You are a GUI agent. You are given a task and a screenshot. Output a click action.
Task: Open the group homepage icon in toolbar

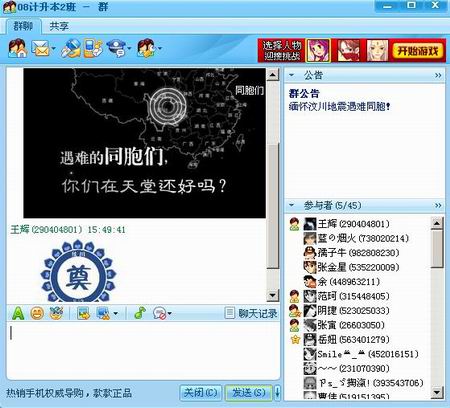coord(18,49)
